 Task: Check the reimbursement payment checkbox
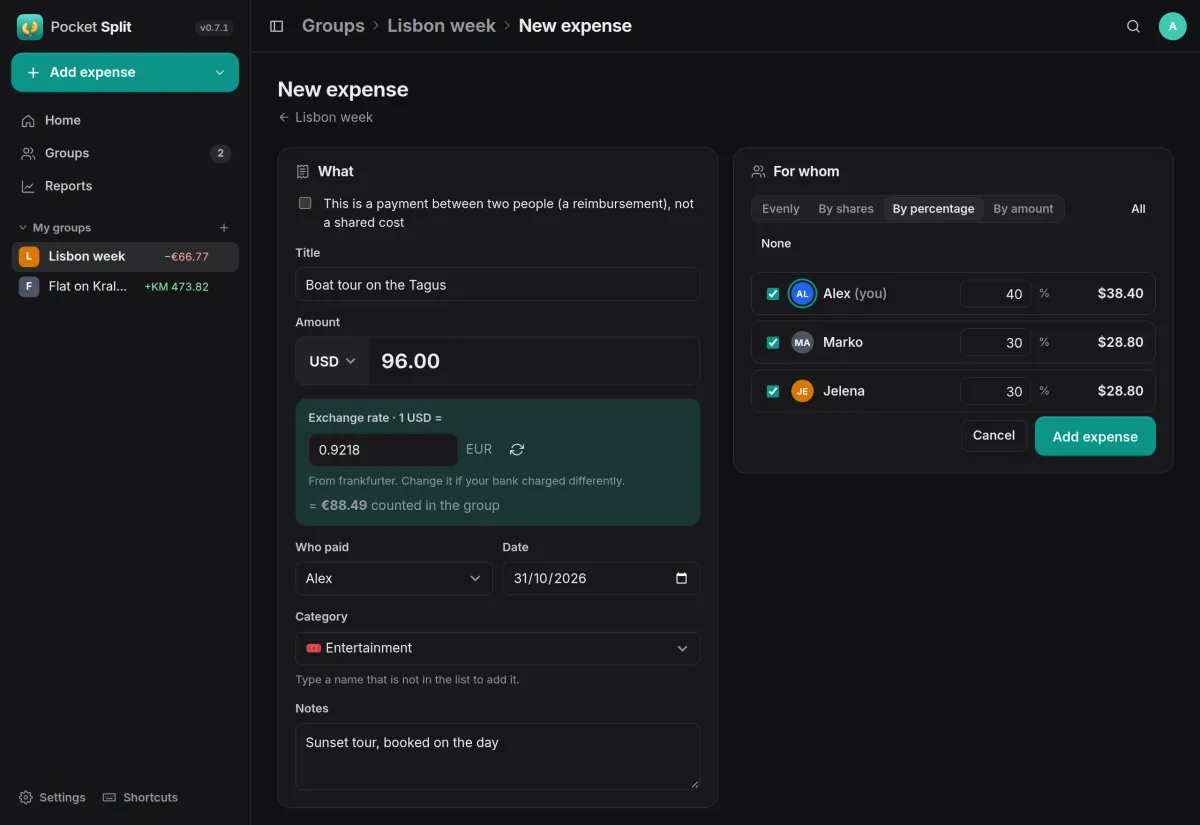[x=305, y=203]
